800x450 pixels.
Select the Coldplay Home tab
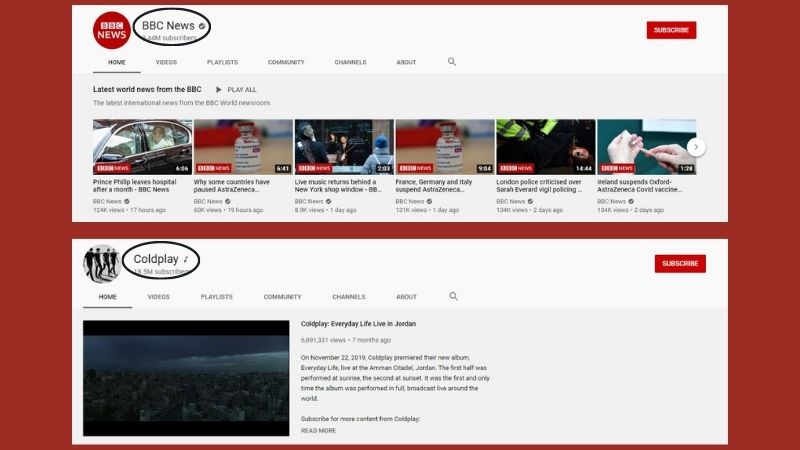pyautogui.click(x=108, y=296)
